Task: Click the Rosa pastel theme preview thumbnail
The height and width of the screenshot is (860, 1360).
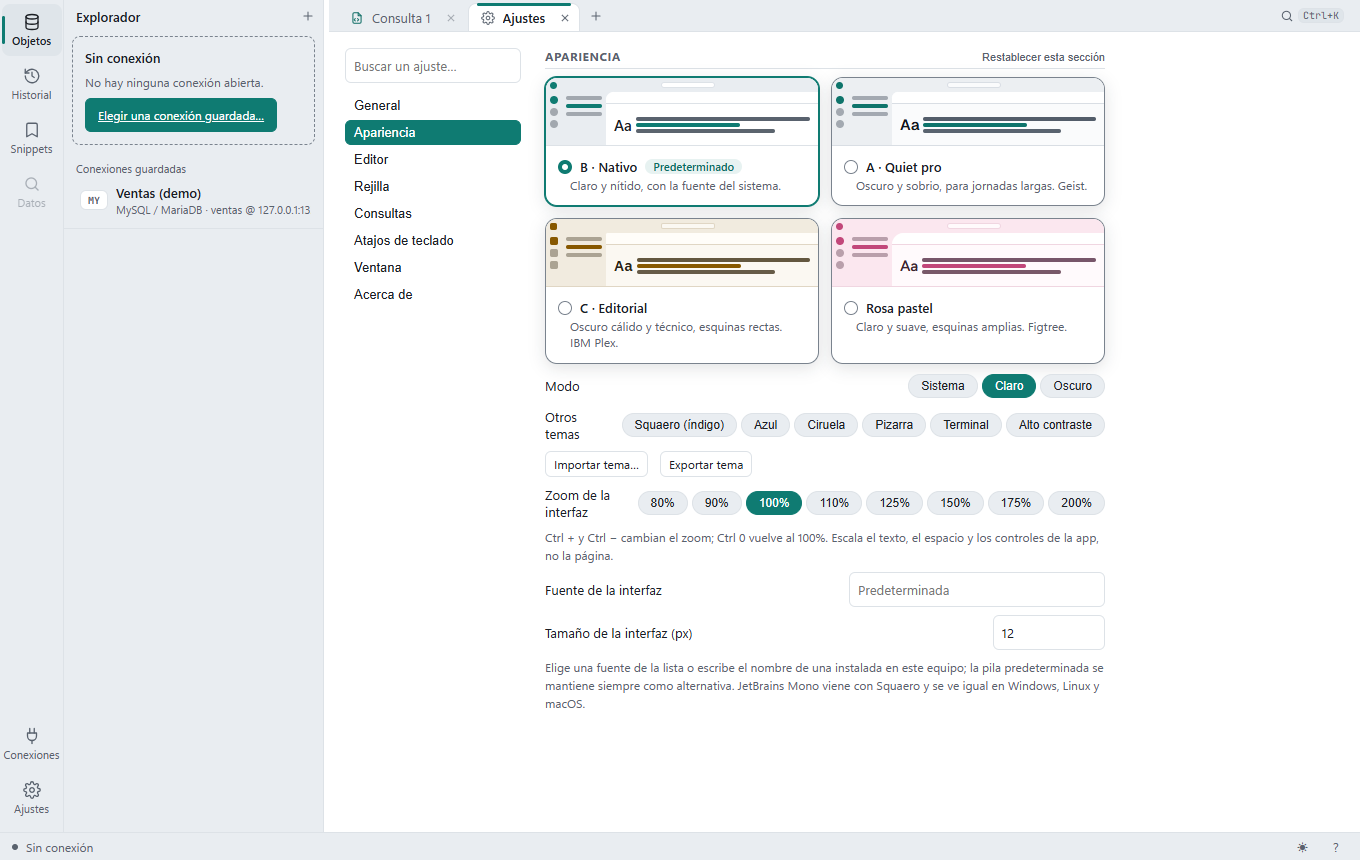Action: [968, 253]
